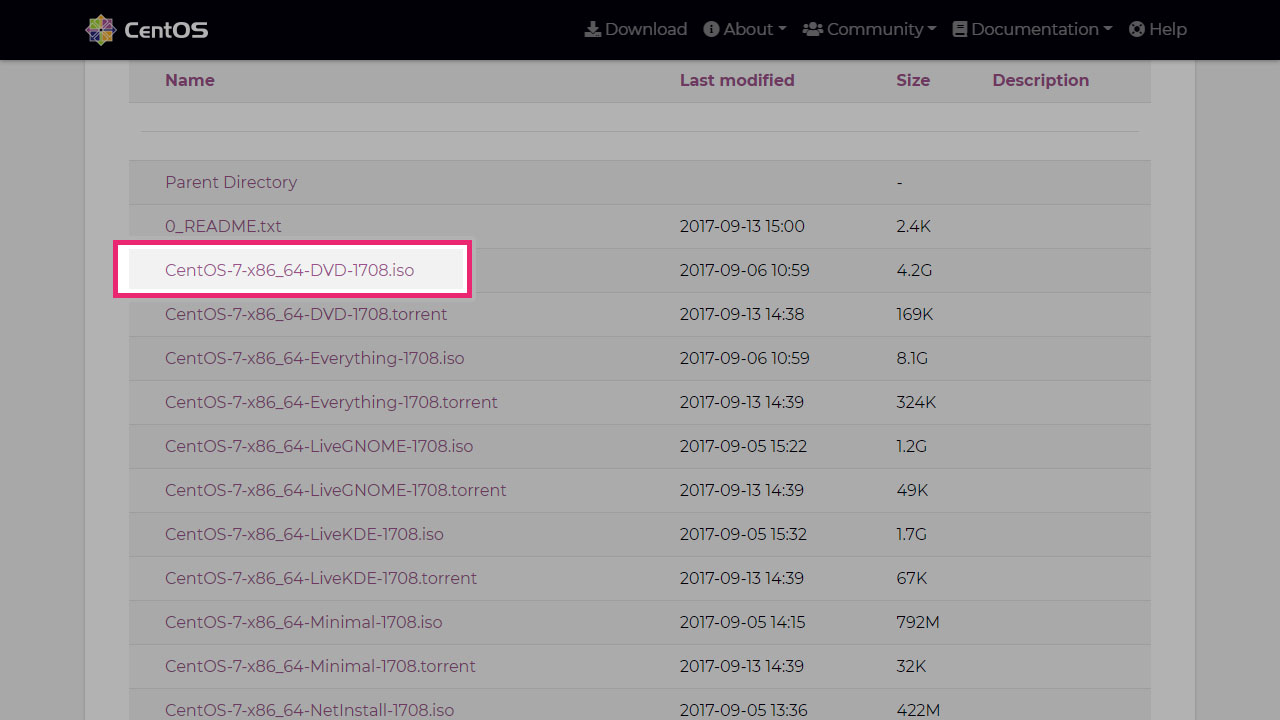Viewport: 1280px width, 720px height.
Task: Click the CentOS wordmark in navbar
Action: tap(166, 30)
